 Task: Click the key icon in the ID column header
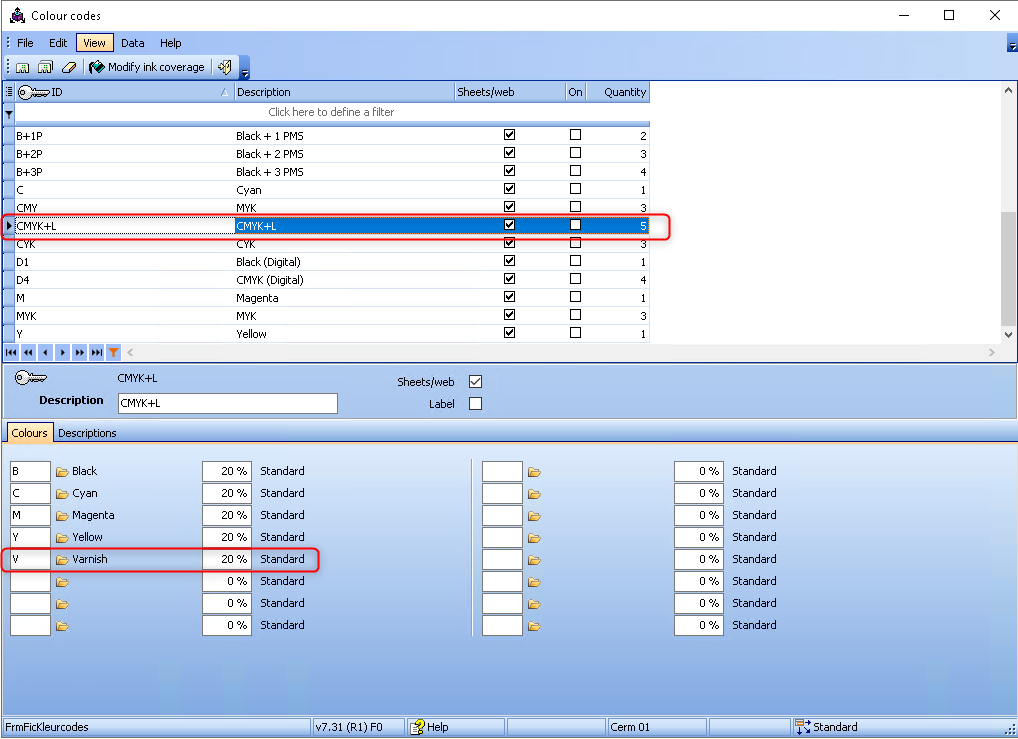pyautogui.click(x=33, y=92)
